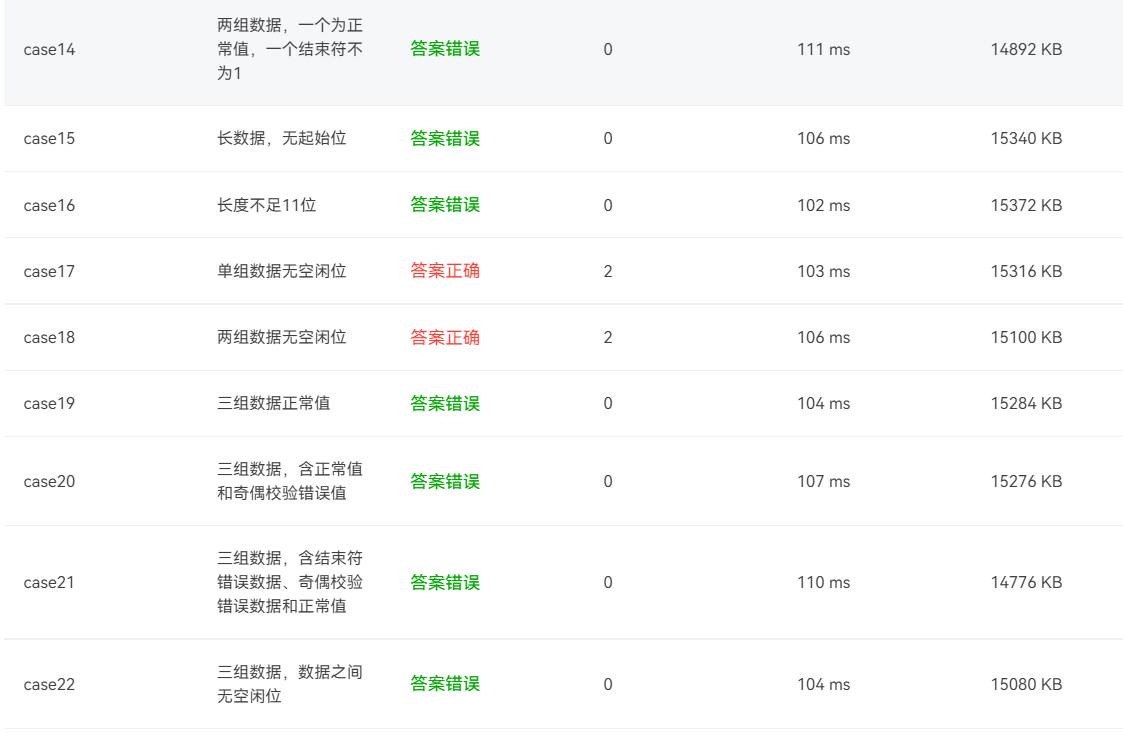Click the red 答案正确 status for case17
Image resolution: width=1123 pixels, height=740 pixels.
(x=445, y=271)
